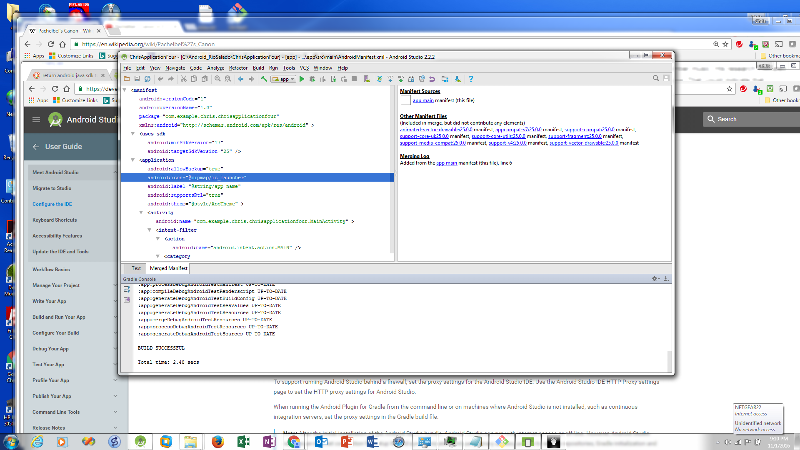The width and height of the screenshot is (800, 450).
Task: Click the blue Forward navigation arrow
Action: pyautogui.click(x=251, y=79)
